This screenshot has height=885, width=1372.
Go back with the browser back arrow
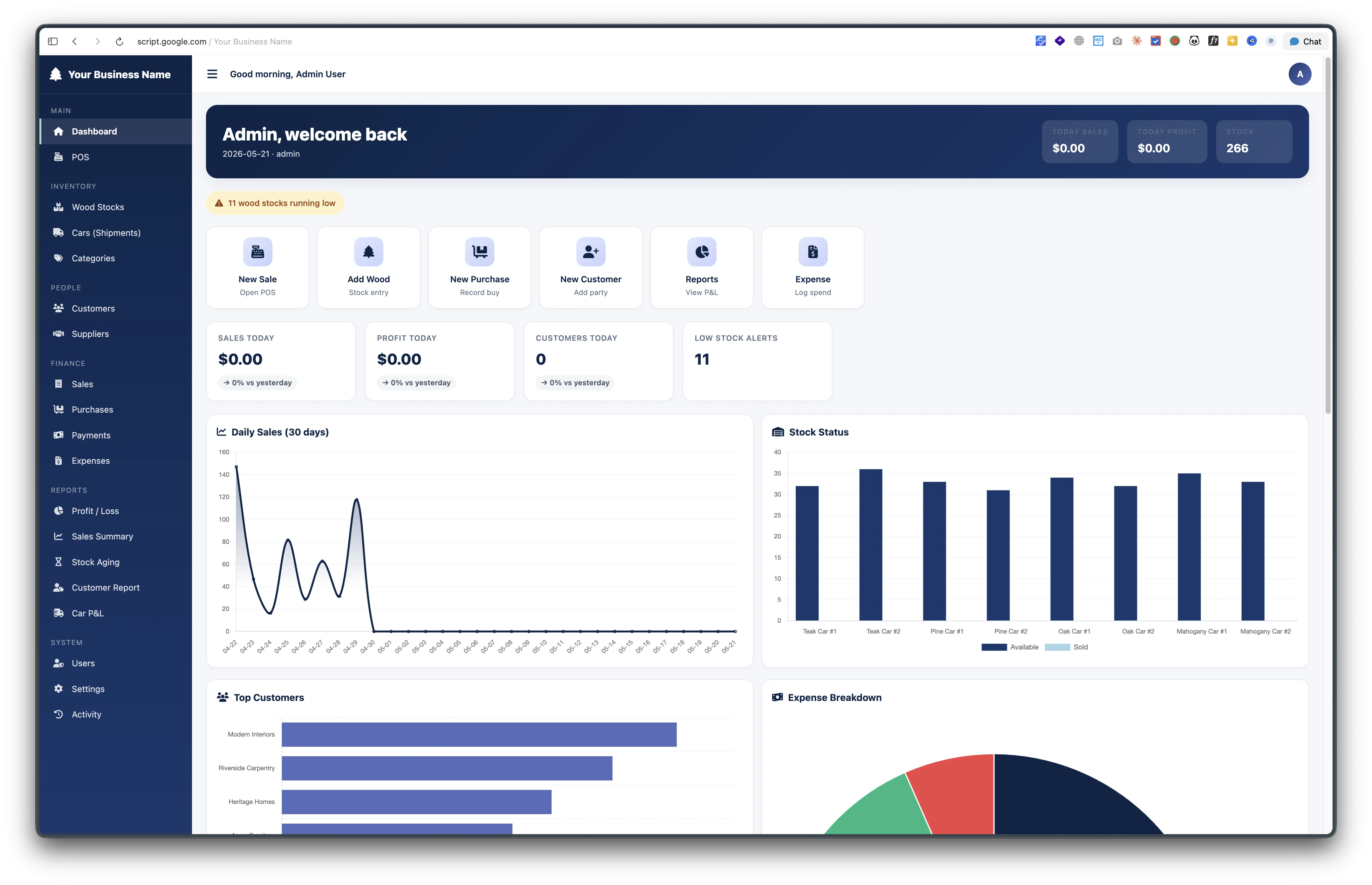[x=75, y=41]
